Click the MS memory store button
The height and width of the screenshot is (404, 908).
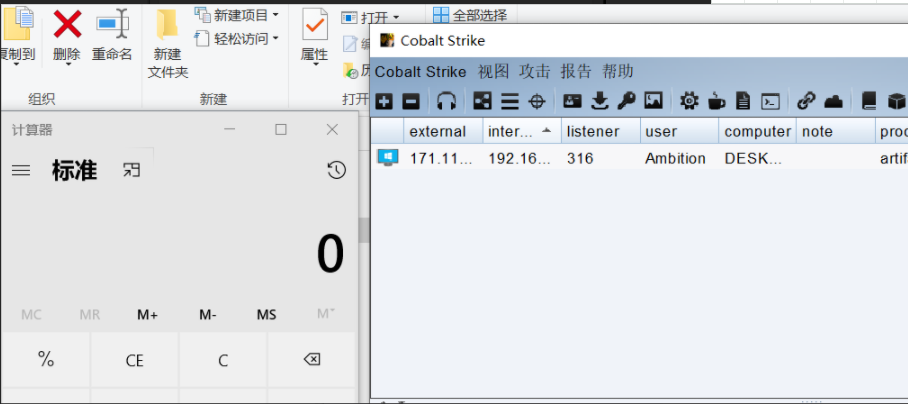(266, 315)
